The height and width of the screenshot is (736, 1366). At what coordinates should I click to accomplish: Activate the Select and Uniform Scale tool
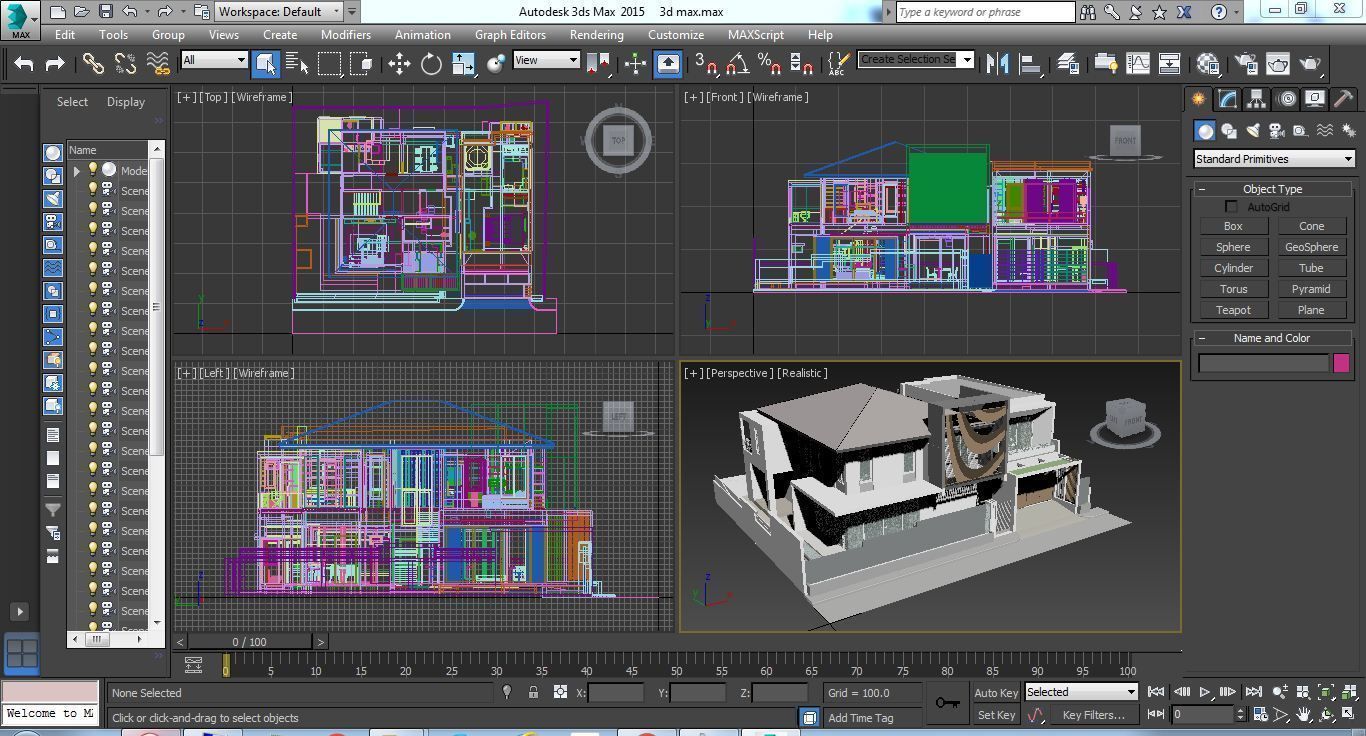point(463,64)
